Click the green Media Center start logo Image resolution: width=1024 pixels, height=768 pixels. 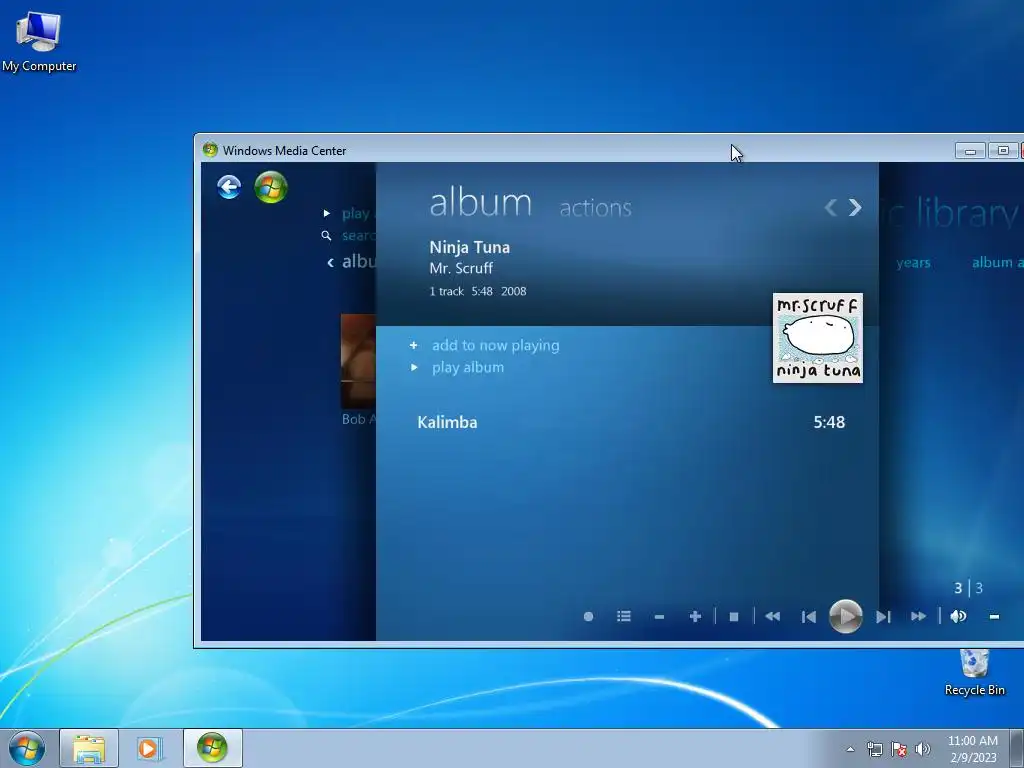pos(271,187)
